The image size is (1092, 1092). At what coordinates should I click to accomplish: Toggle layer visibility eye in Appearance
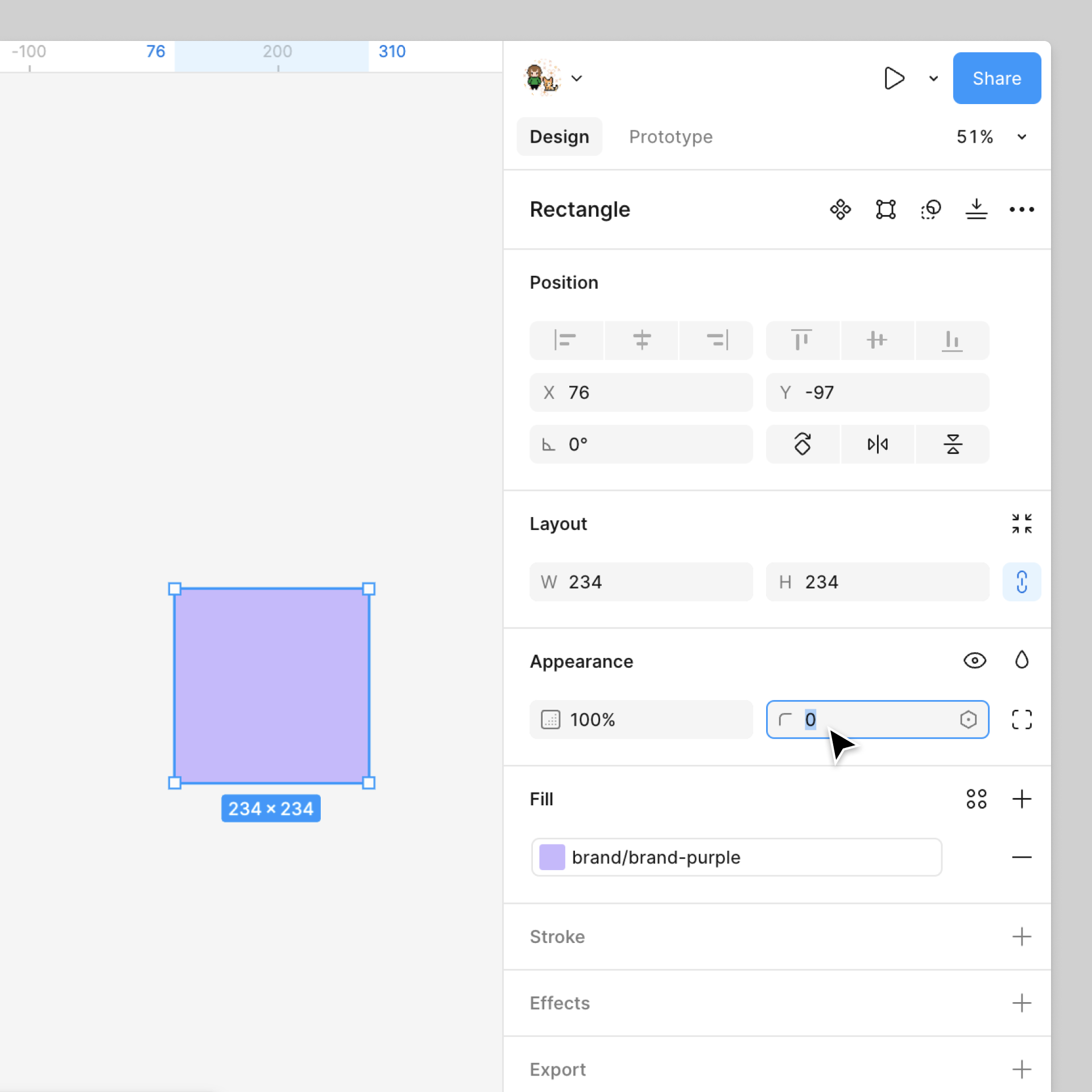pos(975,661)
